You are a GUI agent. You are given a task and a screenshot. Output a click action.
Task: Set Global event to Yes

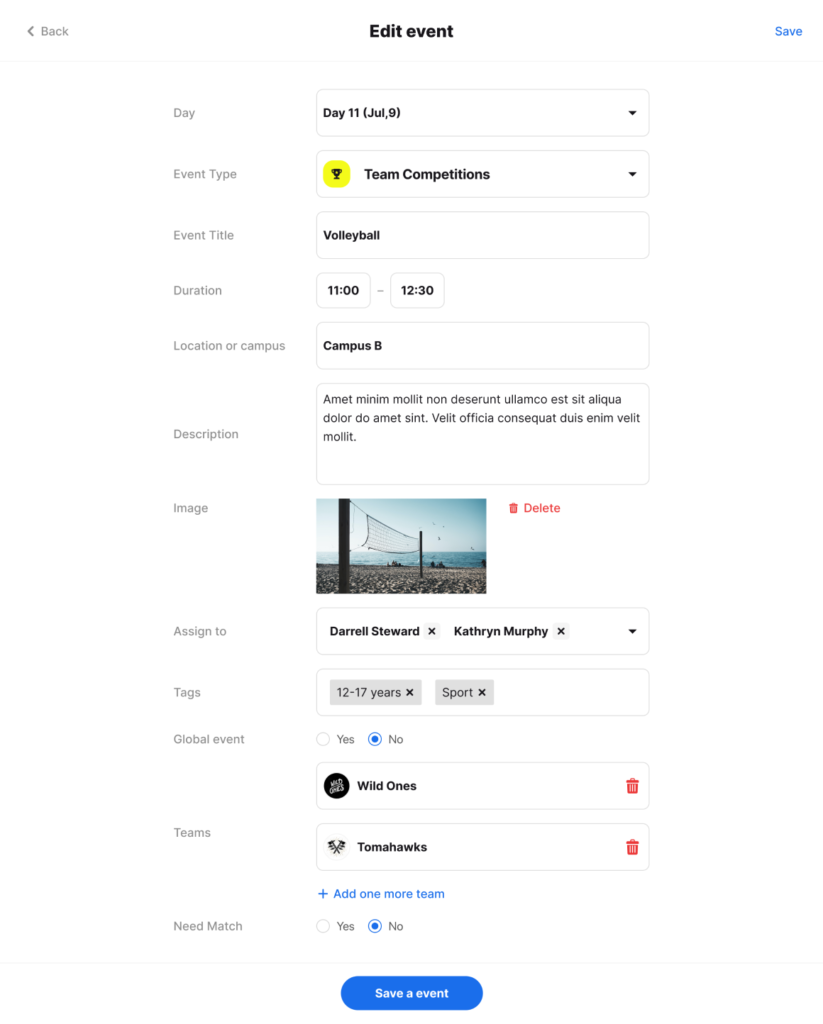(x=323, y=739)
